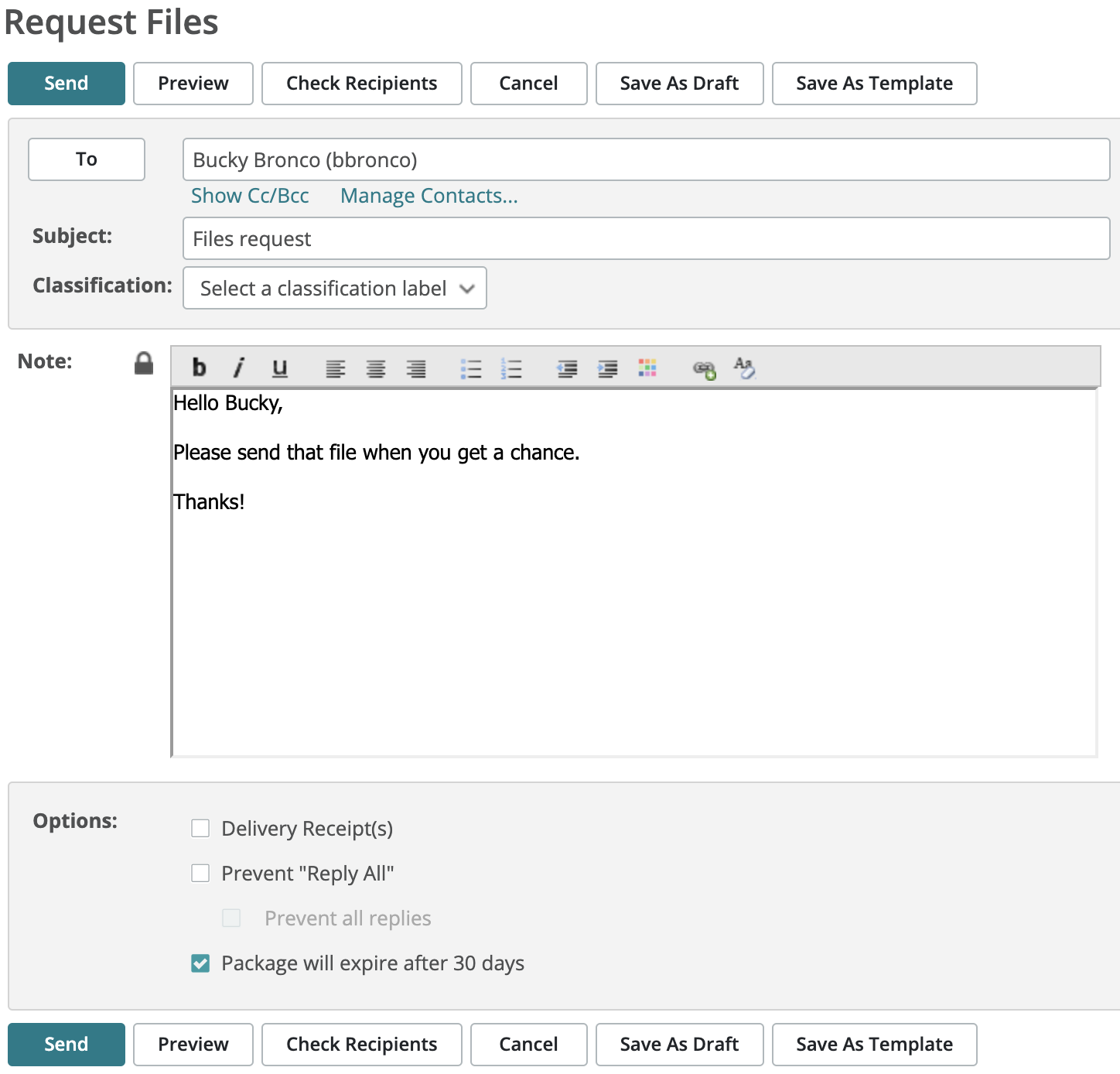
Task: Click the remove formatting eraser icon
Action: coord(744,368)
